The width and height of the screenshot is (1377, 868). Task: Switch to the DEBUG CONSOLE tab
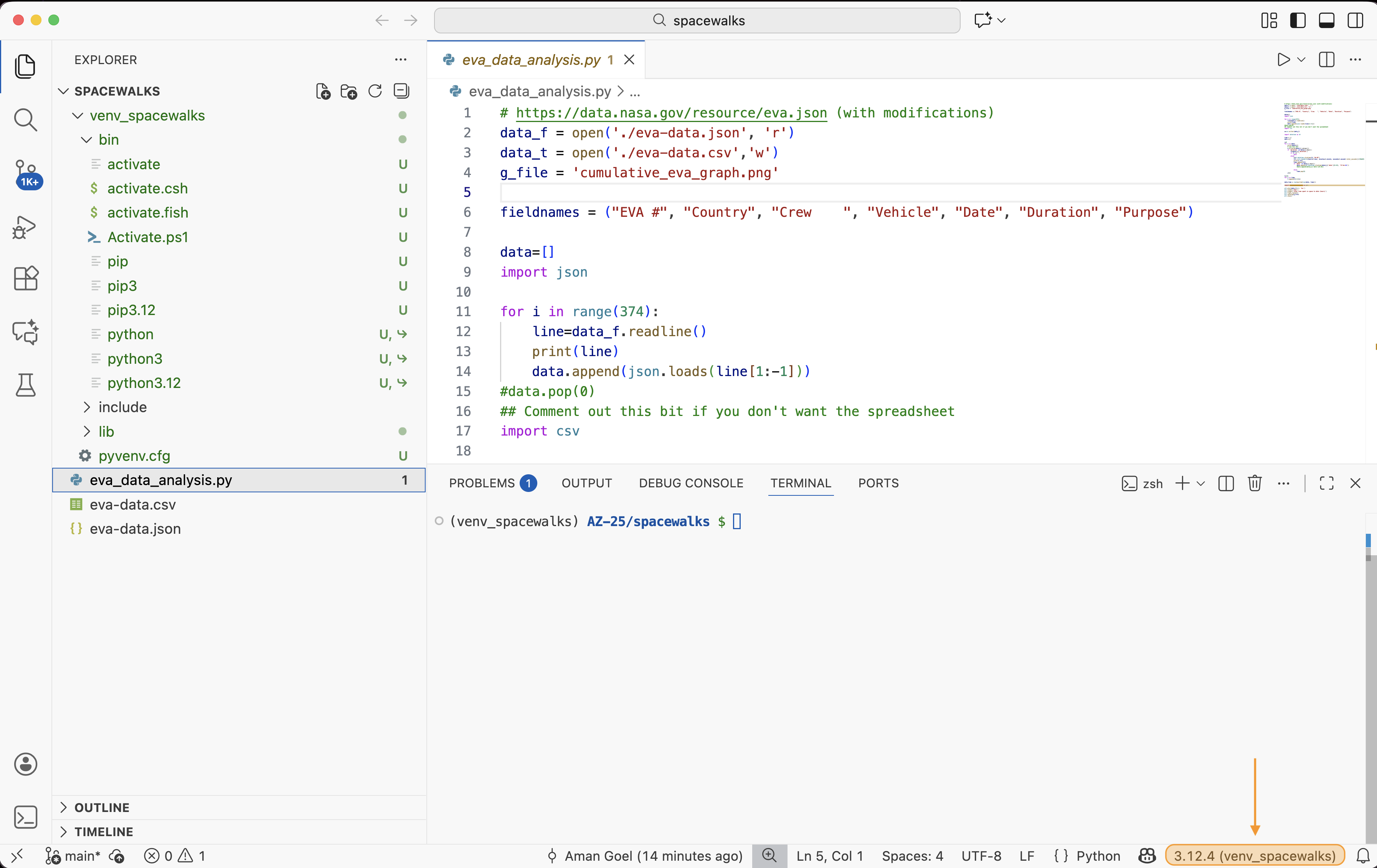690,483
